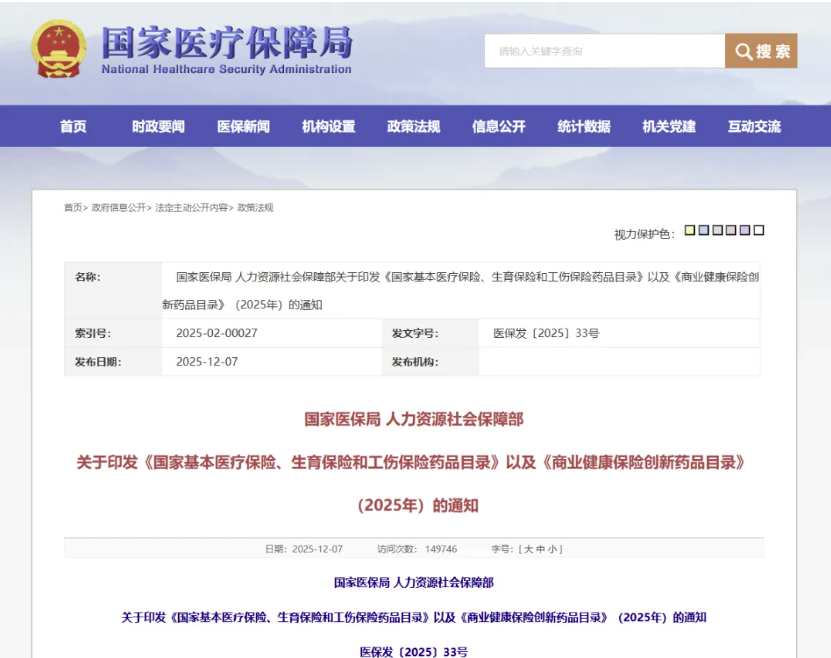Open the 互动交流 navigation item
The image size is (831, 658).
754,126
